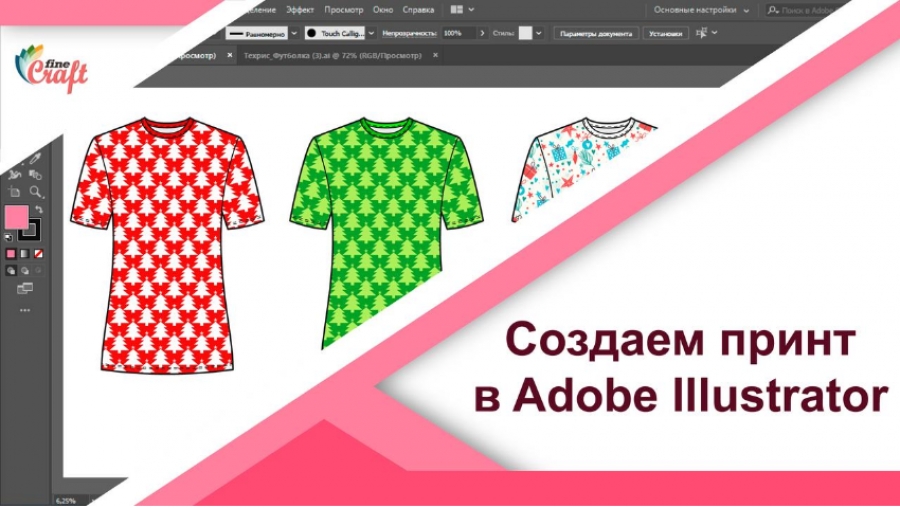Open Edit Toolbar three dots
Screen dimensions: 900x508
pyautogui.click(x=25, y=311)
